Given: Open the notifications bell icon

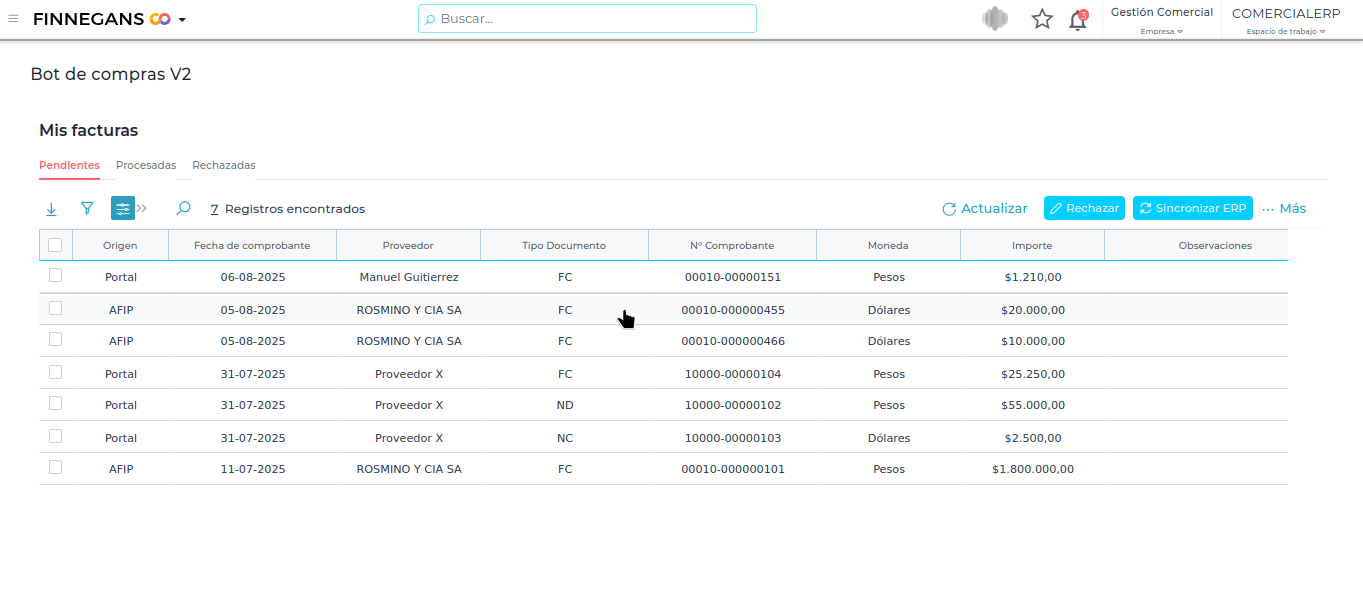Looking at the screenshot, I should [x=1078, y=19].
